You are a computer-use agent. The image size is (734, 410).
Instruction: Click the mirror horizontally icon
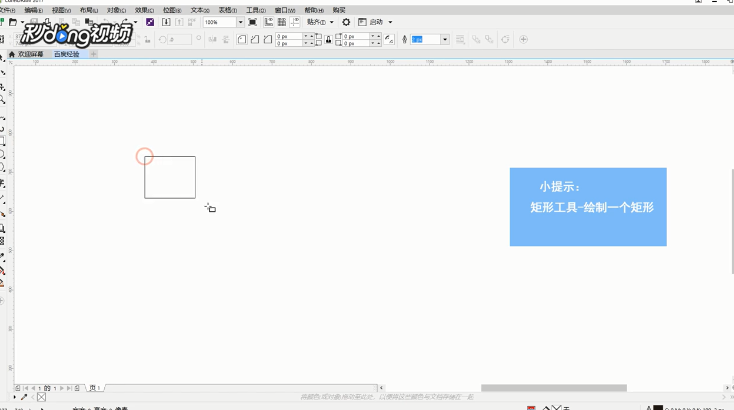coord(213,40)
